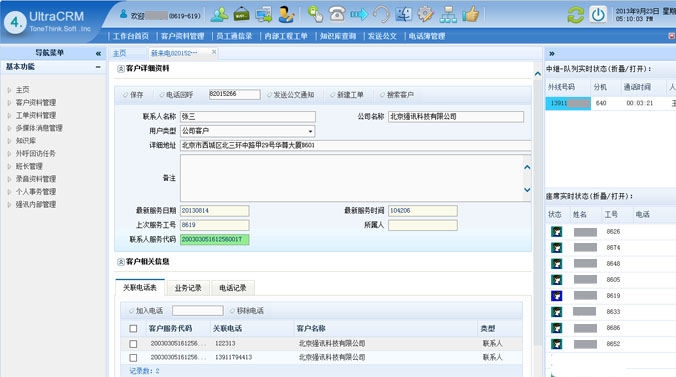
Task: Click the network hierarchy toolbar icon
Action: pyautogui.click(x=448, y=15)
